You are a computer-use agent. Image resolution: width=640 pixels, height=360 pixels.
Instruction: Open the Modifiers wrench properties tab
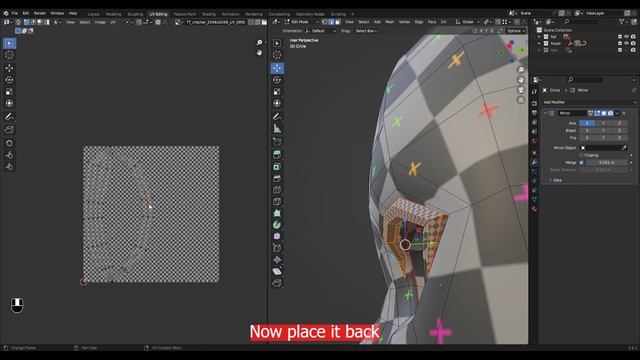[x=534, y=162]
